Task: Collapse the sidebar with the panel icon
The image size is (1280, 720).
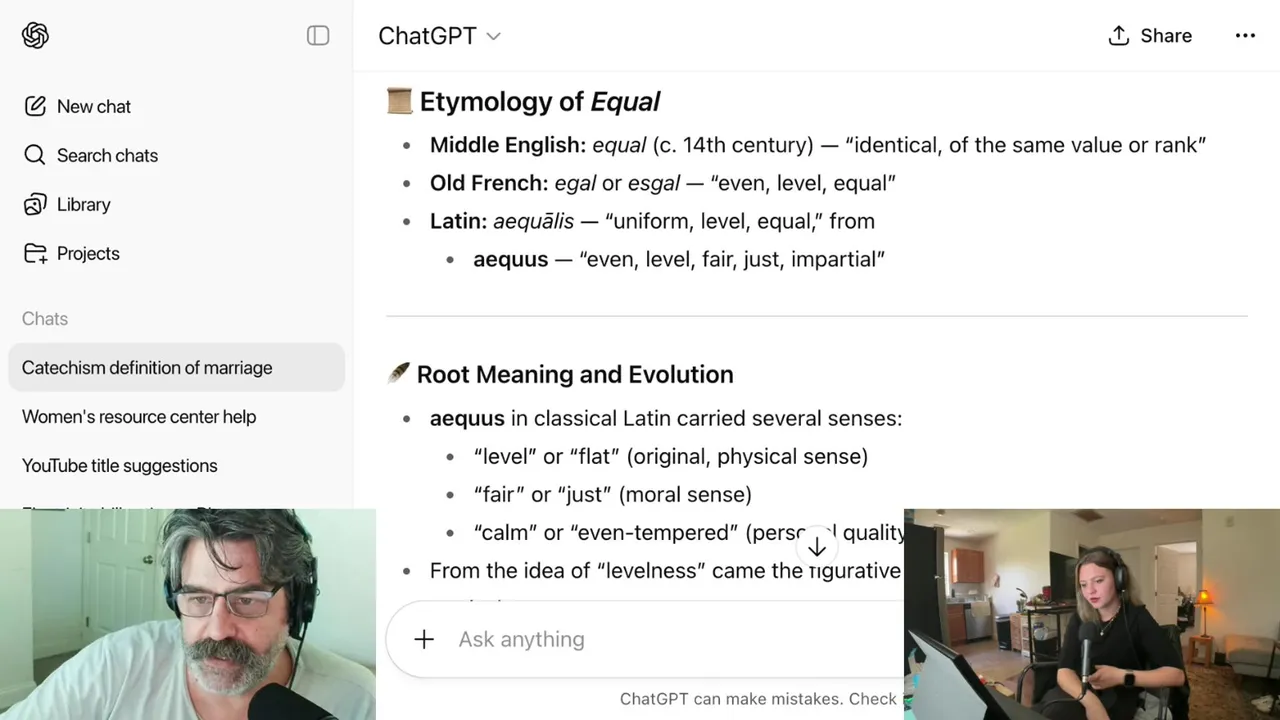Action: 318,35
